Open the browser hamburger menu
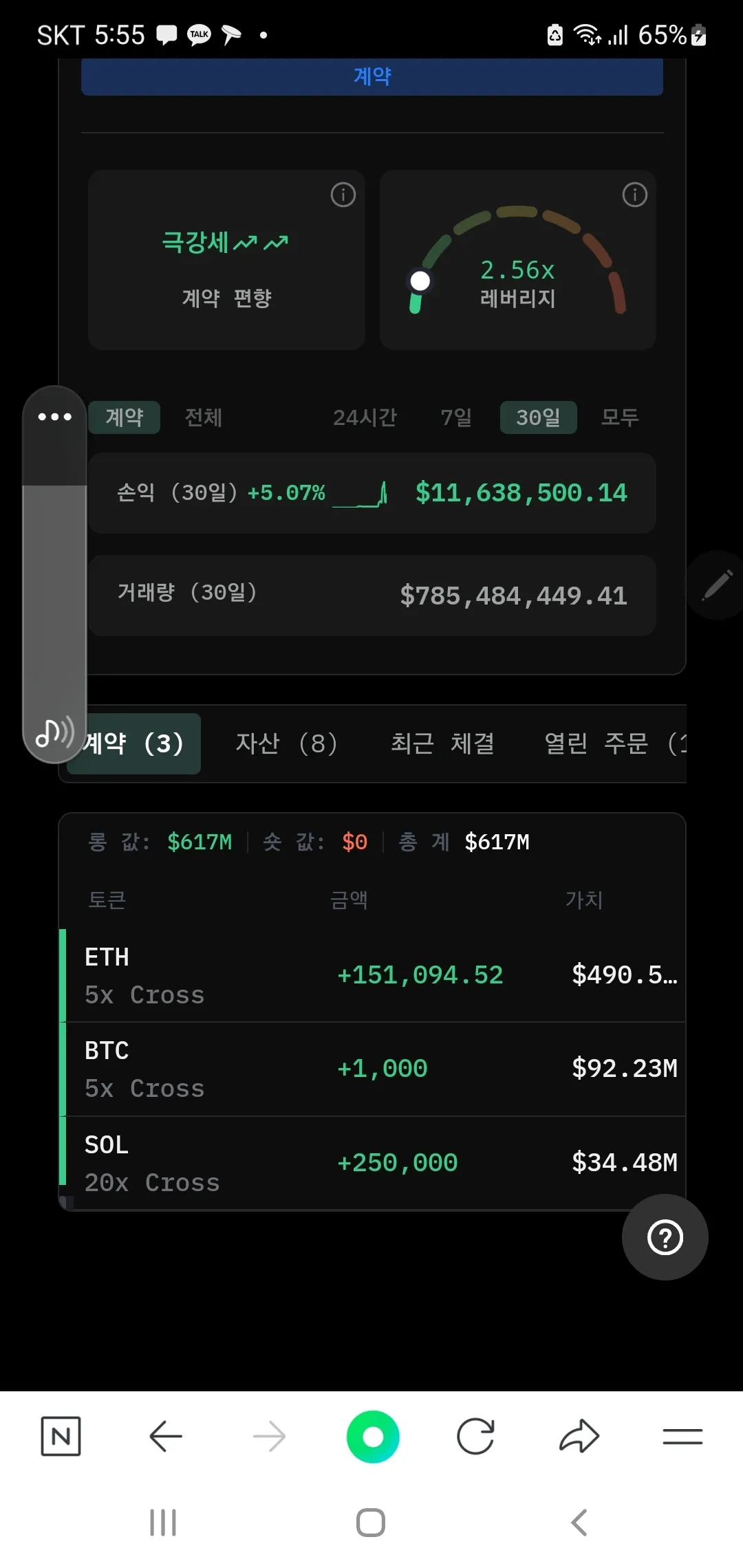The width and height of the screenshot is (743, 1568). 682,1436
